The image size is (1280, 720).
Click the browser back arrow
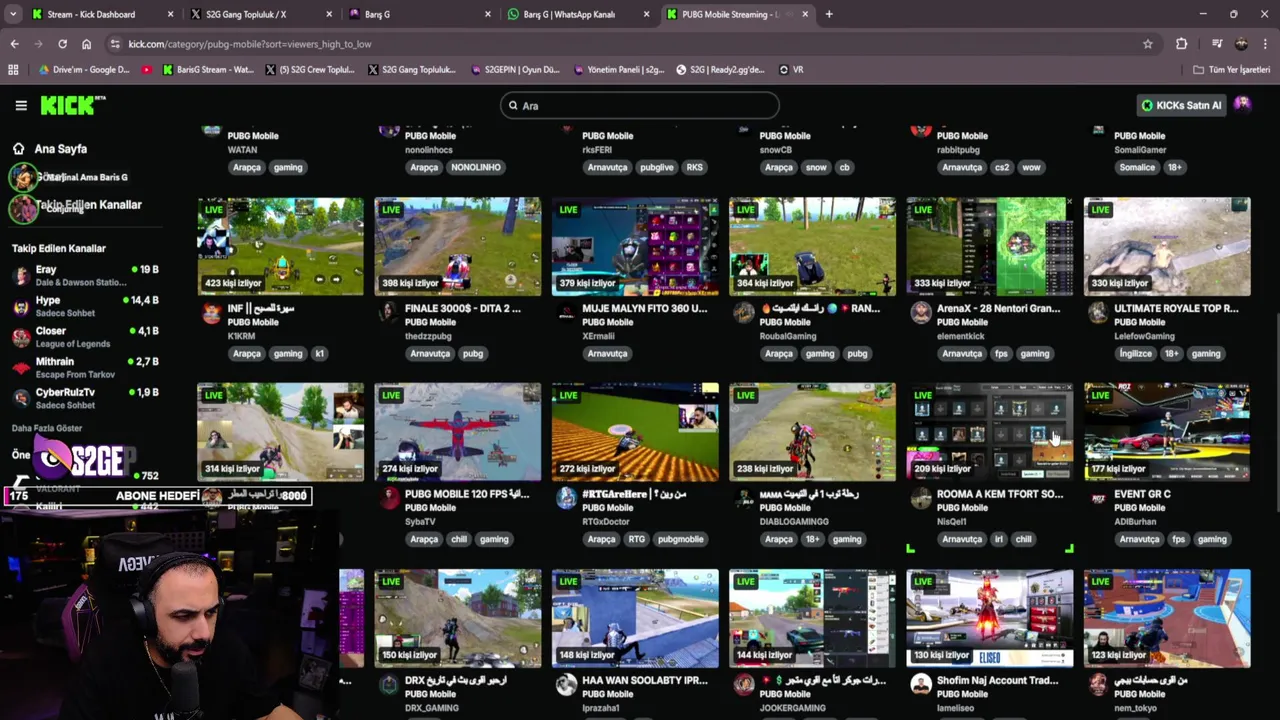(x=14, y=44)
